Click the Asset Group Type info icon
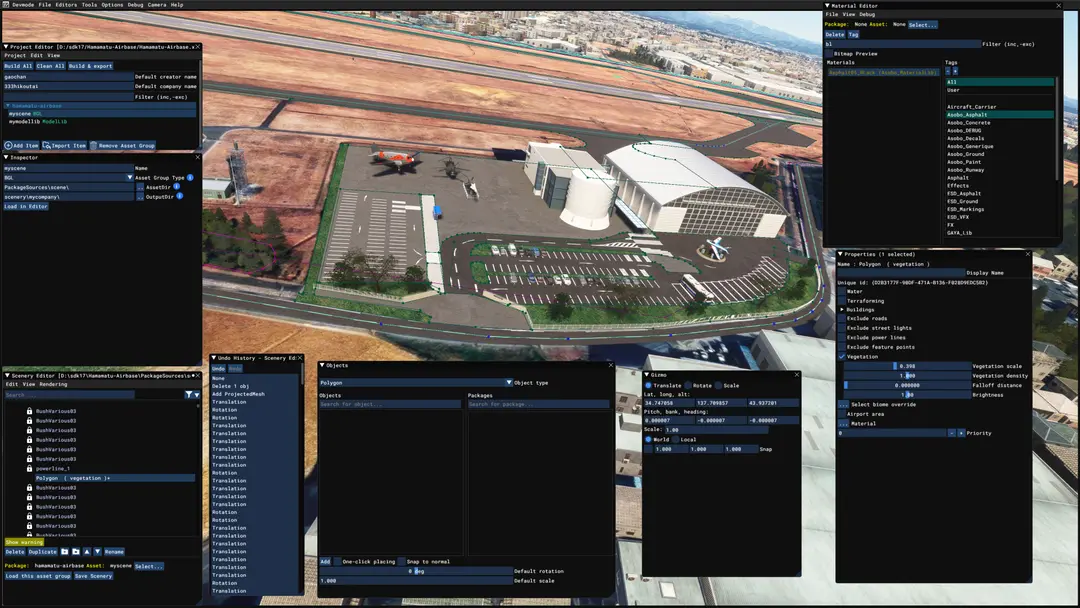This screenshot has width=1080, height=608. tap(190, 178)
